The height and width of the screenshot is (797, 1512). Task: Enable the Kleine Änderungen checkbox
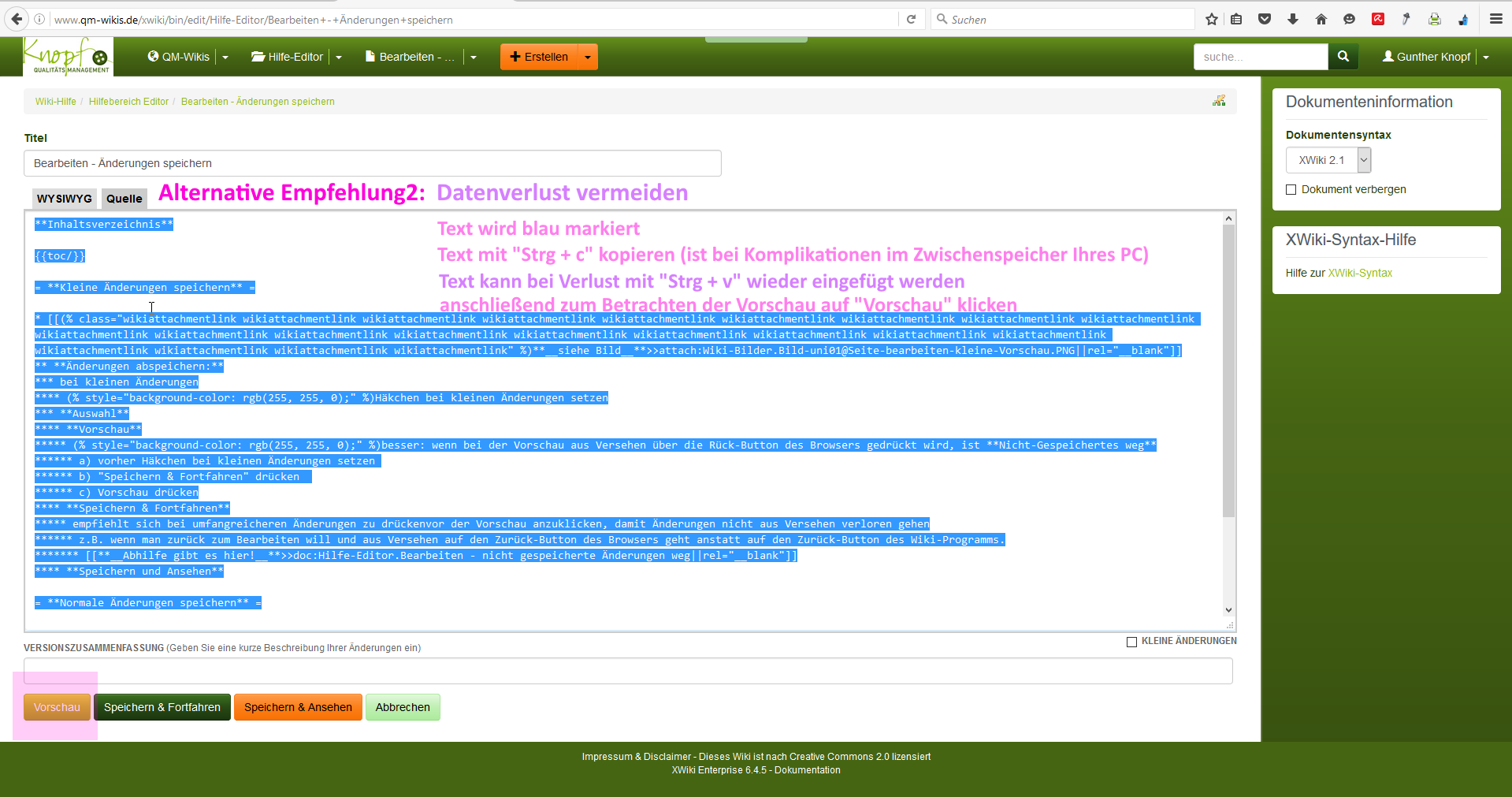pyautogui.click(x=1131, y=642)
